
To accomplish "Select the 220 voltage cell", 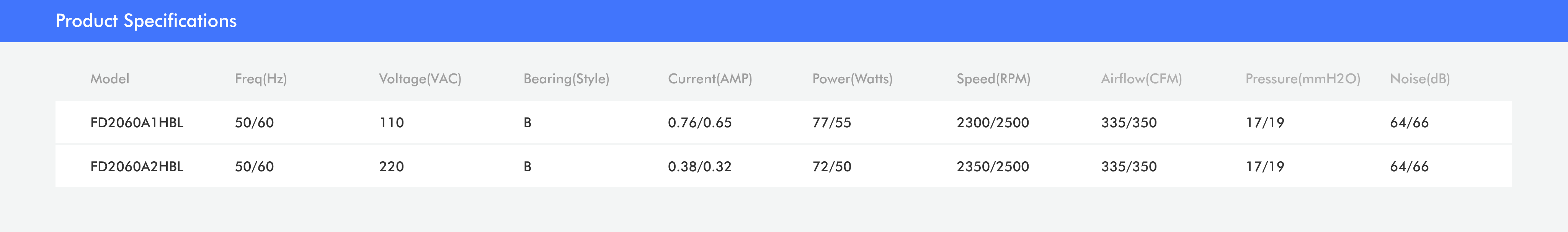I will pos(391,166).
